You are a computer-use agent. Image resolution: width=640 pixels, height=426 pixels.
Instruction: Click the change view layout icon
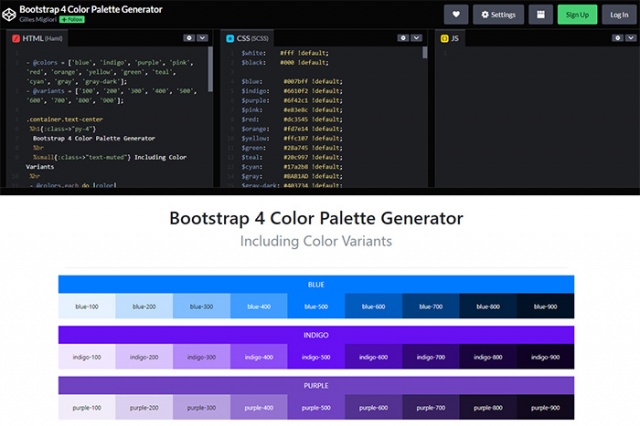(x=541, y=15)
